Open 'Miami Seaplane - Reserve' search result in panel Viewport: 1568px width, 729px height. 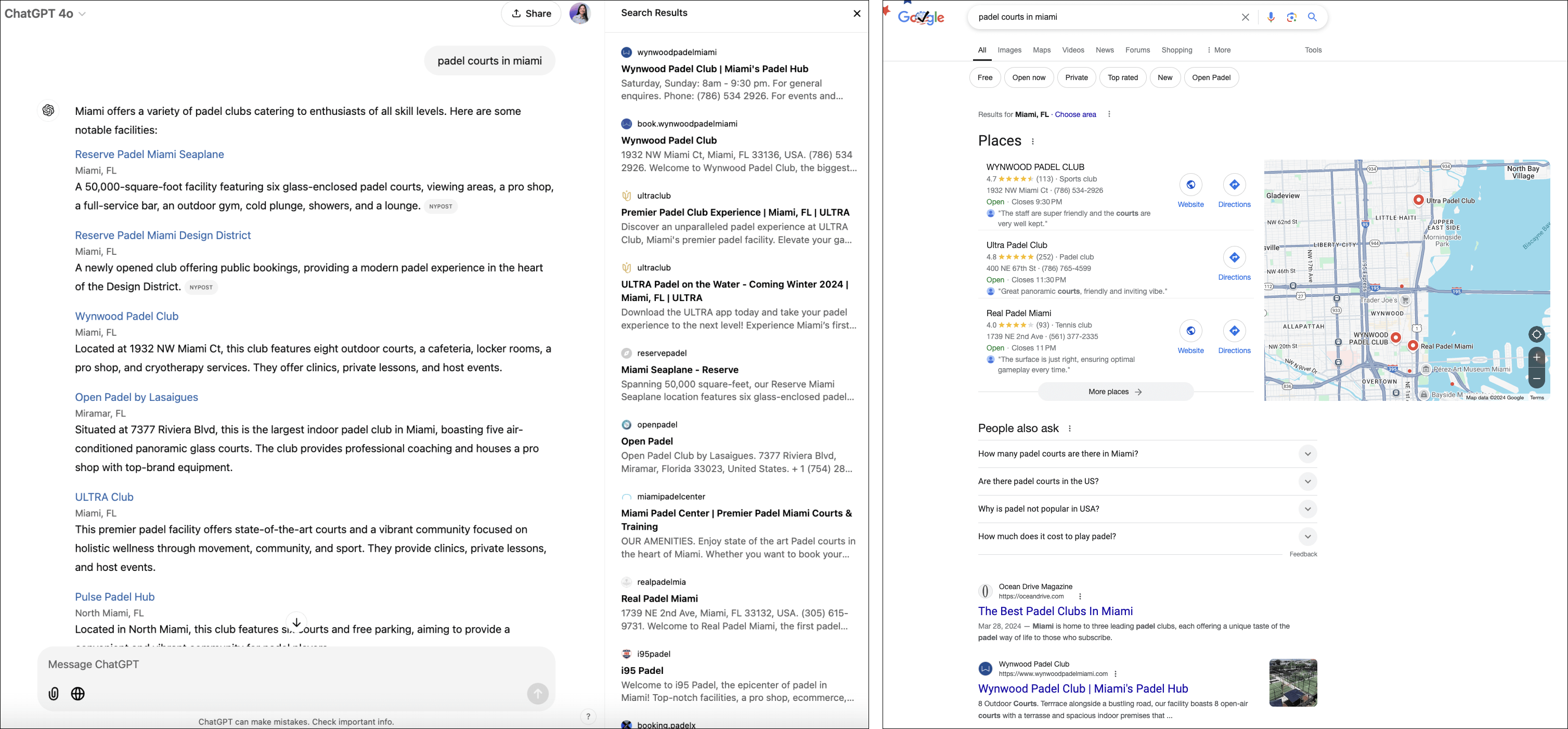tap(679, 370)
